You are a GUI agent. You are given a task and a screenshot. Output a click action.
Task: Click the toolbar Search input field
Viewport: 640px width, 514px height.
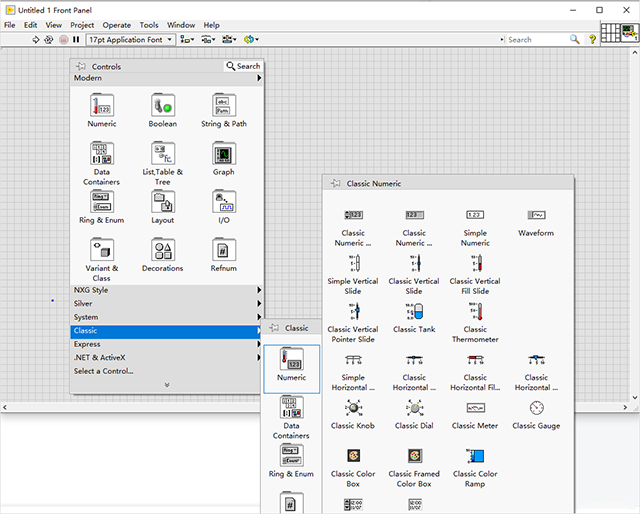tap(536, 40)
